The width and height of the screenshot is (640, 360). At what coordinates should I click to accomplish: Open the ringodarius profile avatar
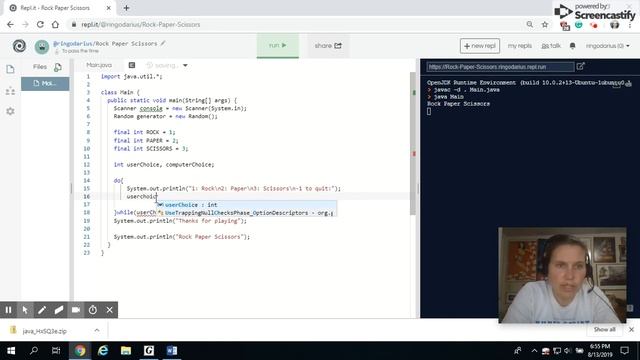point(42,47)
